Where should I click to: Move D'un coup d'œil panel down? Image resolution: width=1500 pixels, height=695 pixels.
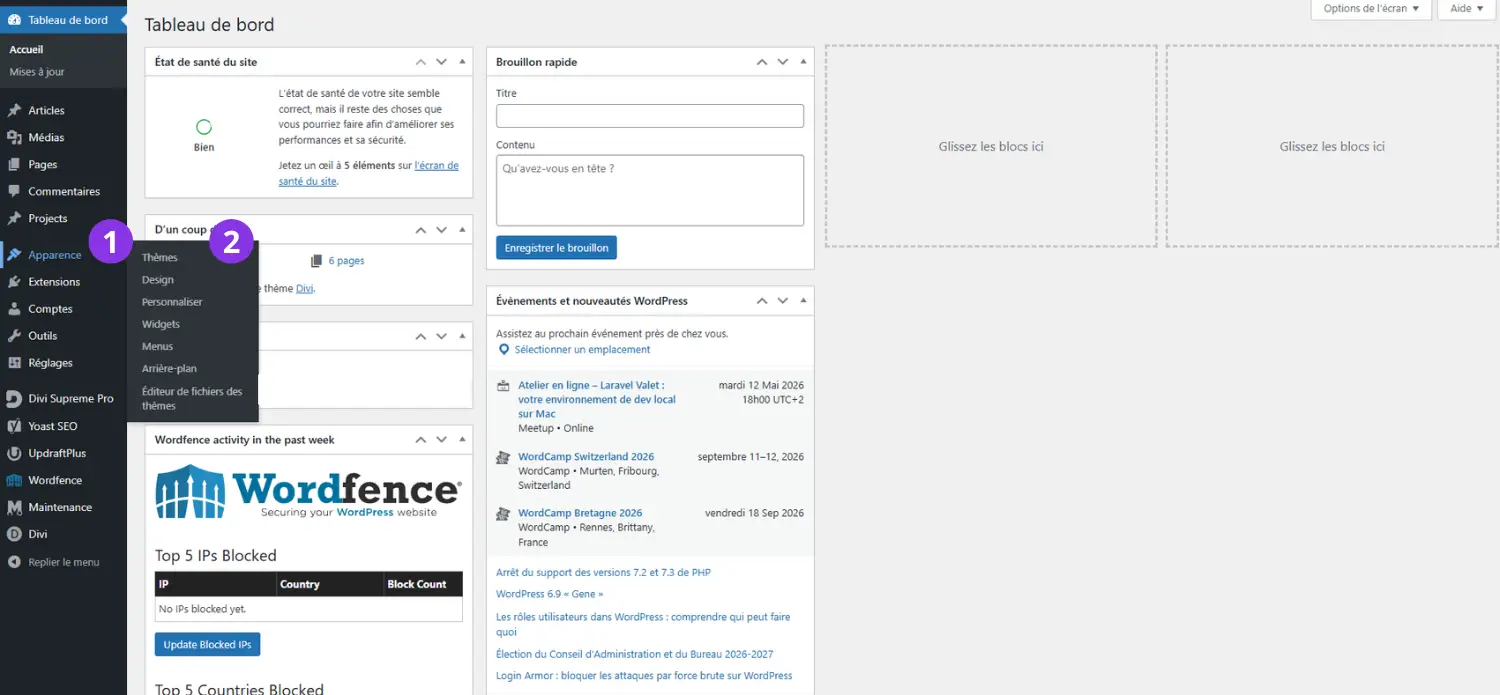click(x=442, y=230)
